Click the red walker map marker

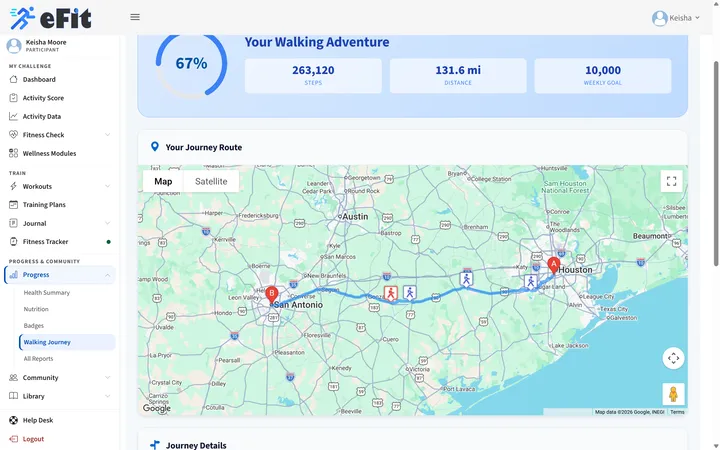coord(391,293)
